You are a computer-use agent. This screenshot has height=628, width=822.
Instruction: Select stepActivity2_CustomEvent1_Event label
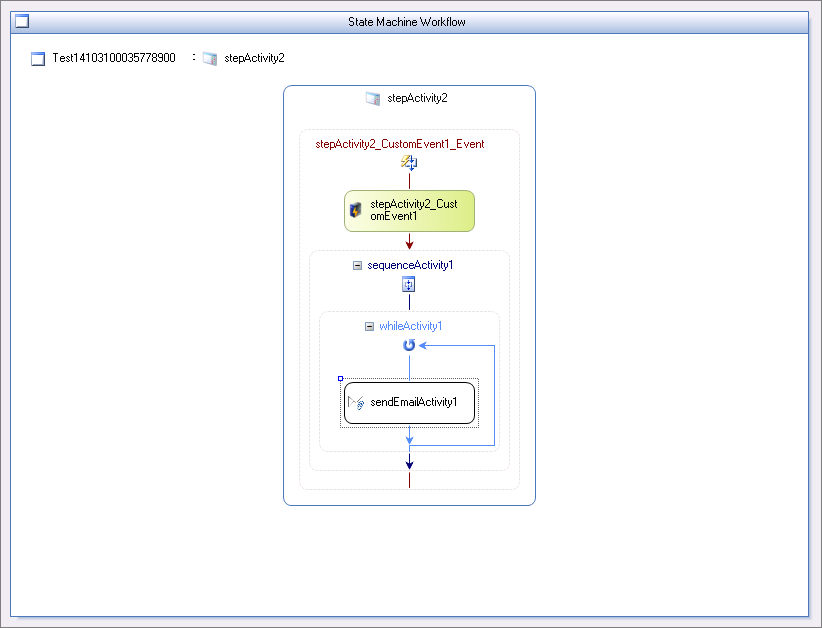click(x=399, y=144)
